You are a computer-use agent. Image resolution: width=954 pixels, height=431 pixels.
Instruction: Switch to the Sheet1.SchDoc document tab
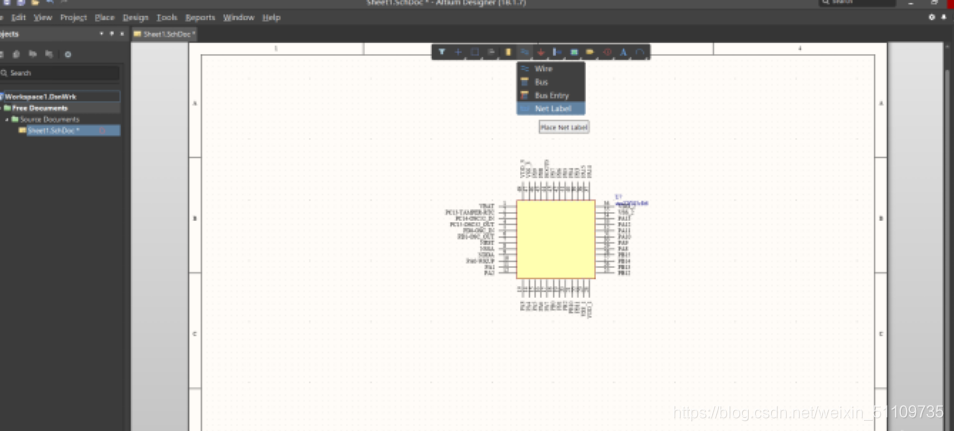click(164, 34)
